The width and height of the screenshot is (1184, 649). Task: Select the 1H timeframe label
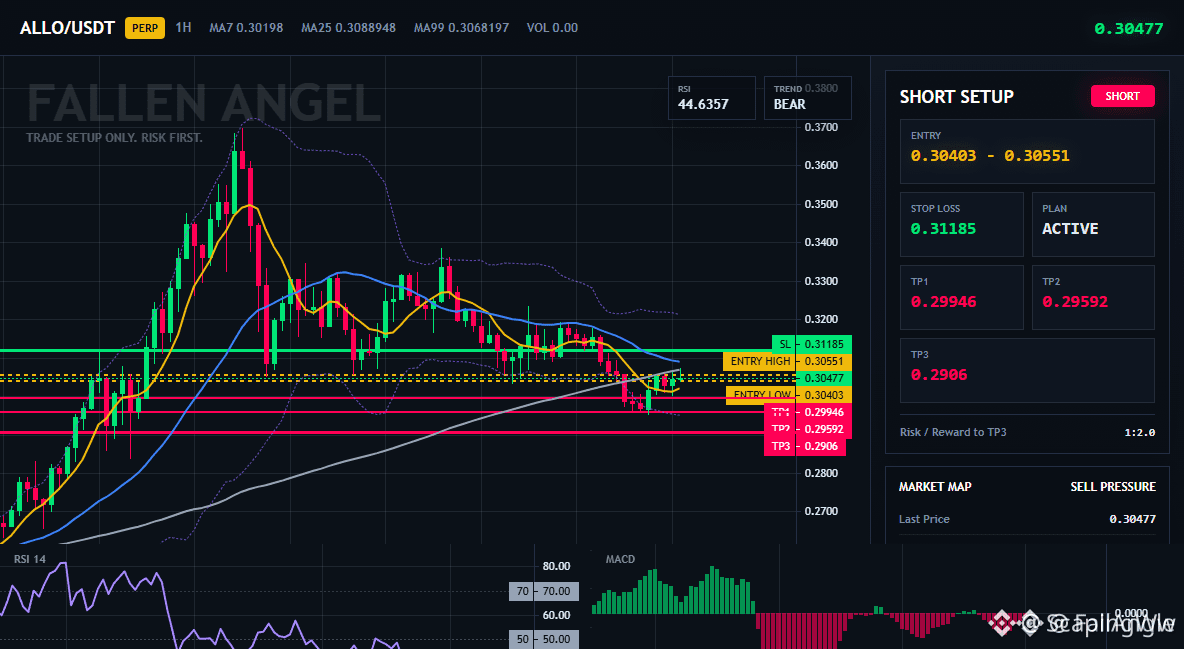point(183,27)
